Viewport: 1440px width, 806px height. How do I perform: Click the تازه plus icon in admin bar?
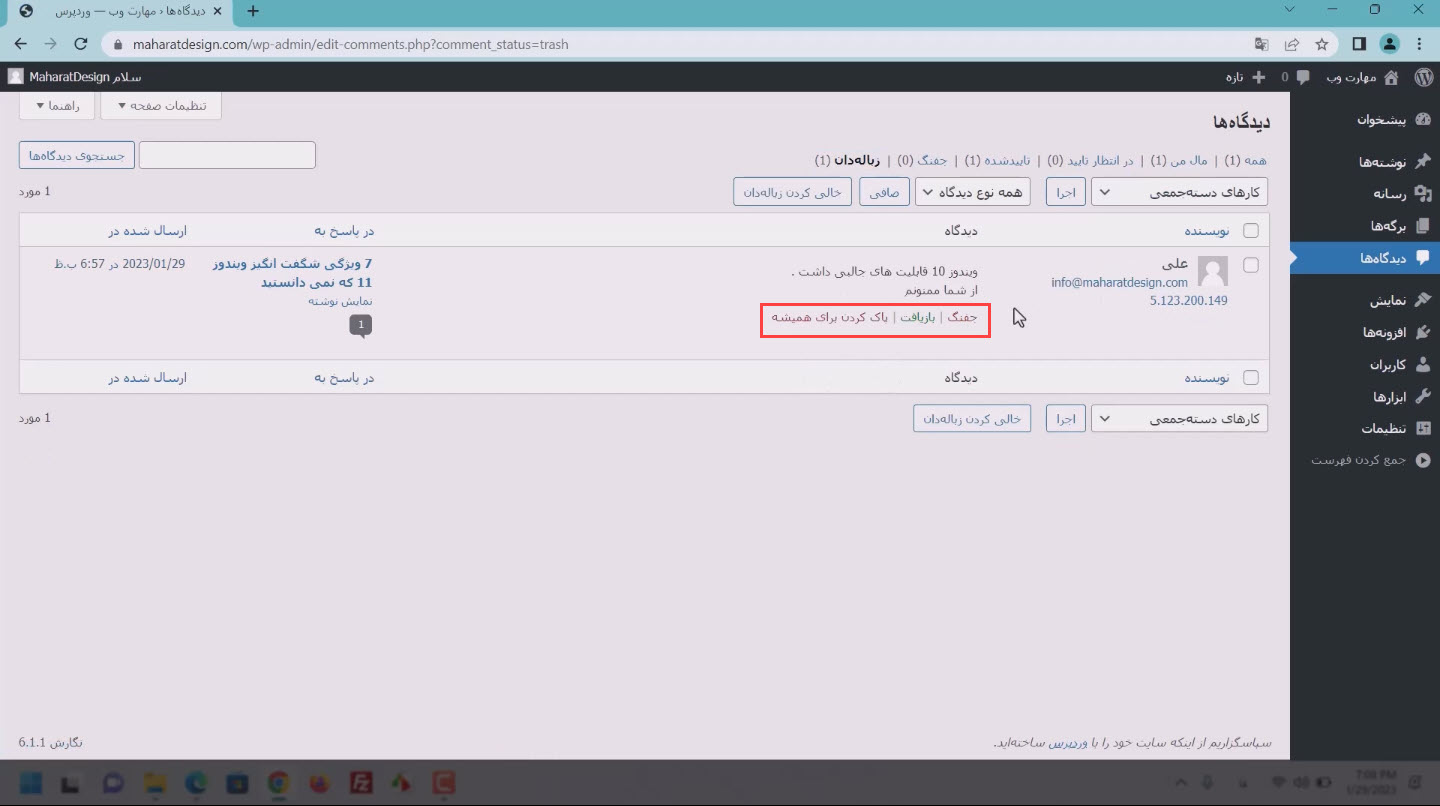click(1258, 77)
